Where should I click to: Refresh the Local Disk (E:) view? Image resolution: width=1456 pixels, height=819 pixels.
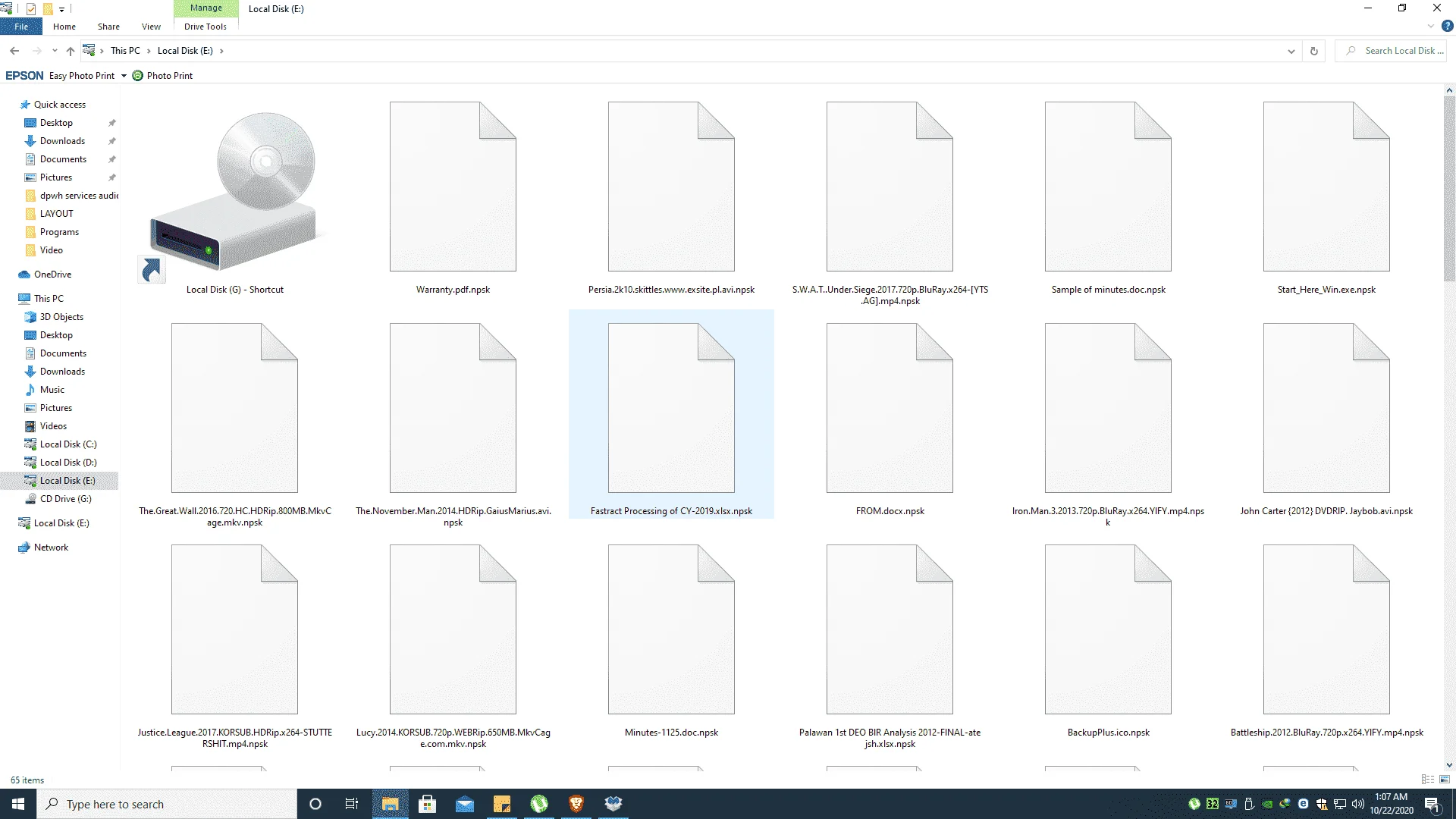(1314, 51)
